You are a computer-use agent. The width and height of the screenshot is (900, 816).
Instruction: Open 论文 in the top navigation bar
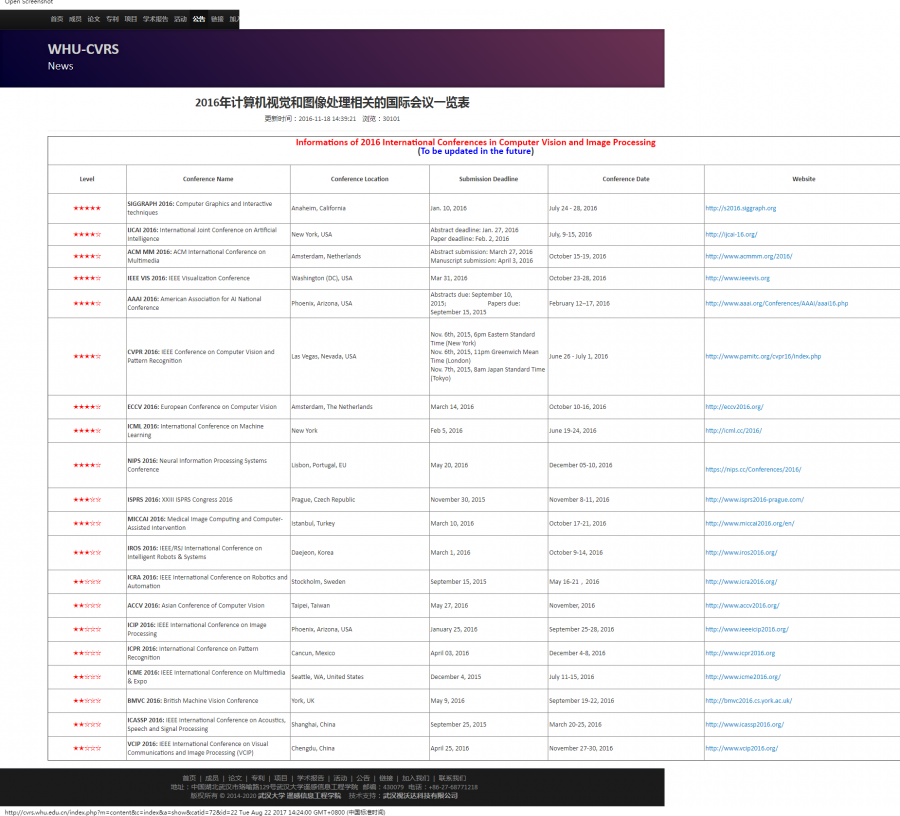pyautogui.click(x=94, y=19)
